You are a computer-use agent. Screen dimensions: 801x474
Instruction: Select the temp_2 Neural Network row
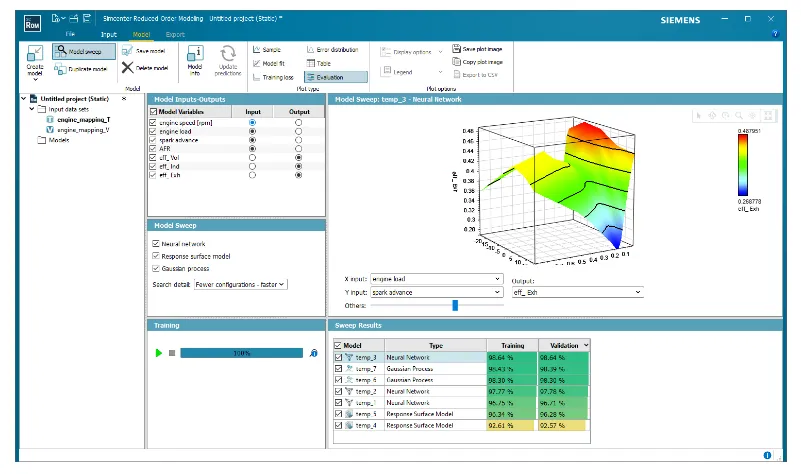tap(461, 391)
